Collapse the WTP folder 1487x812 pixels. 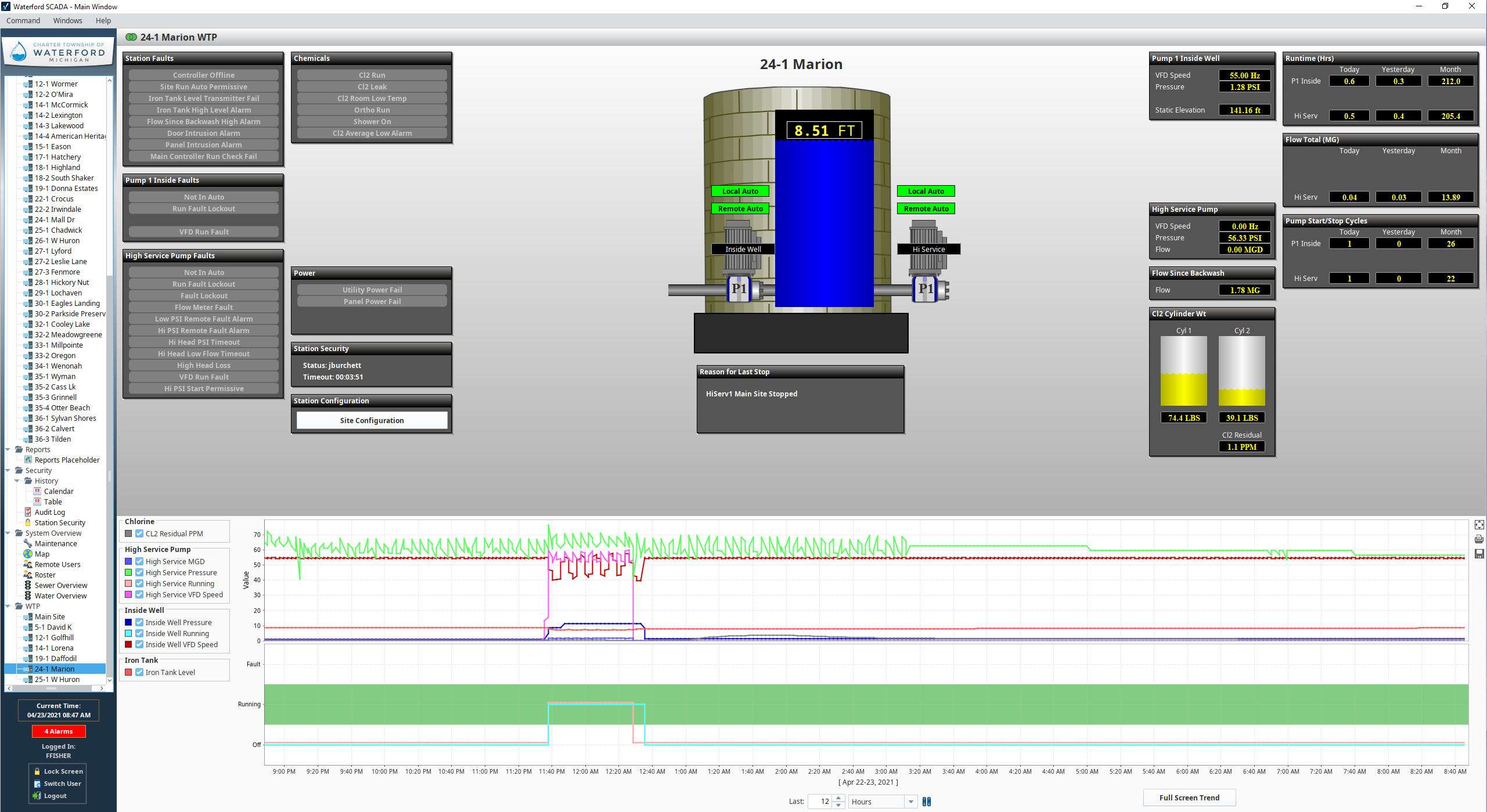click(x=8, y=606)
